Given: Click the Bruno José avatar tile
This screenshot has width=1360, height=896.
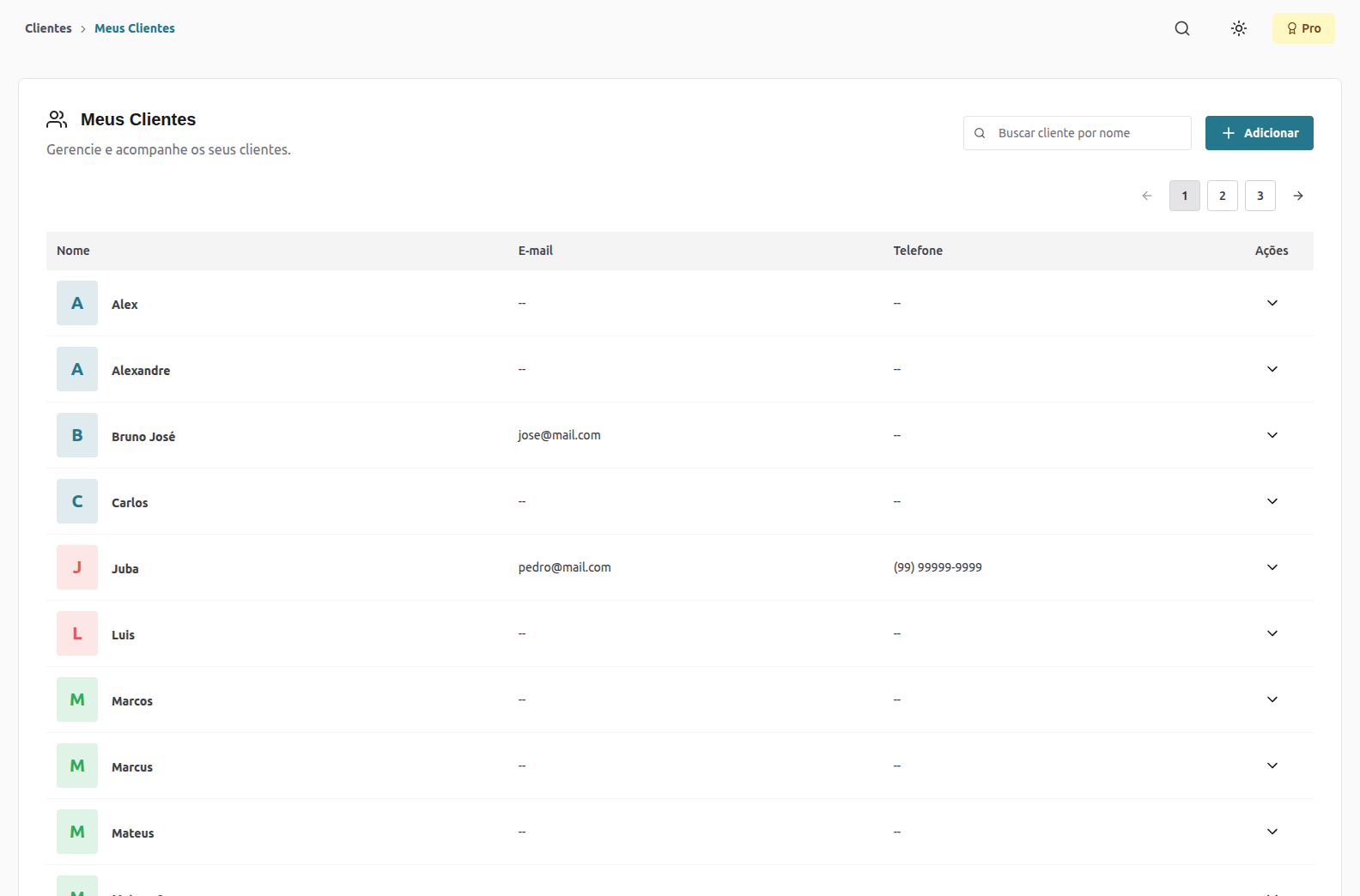Looking at the screenshot, I should (77, 435).
